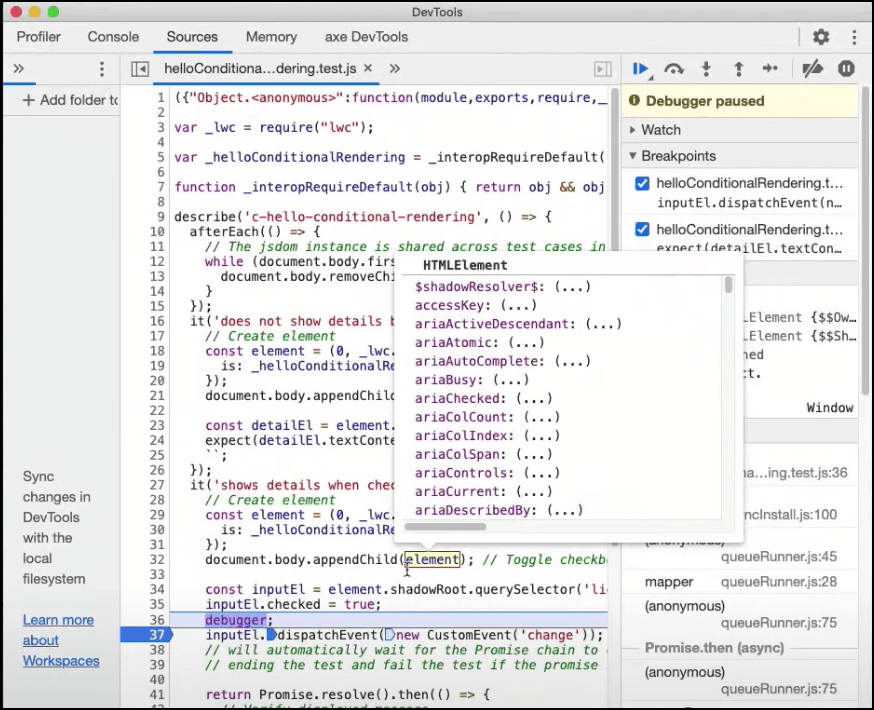Collapse the Breakpoints section
The width and height of the screenshot is (874, 710).
coord(633,156)
